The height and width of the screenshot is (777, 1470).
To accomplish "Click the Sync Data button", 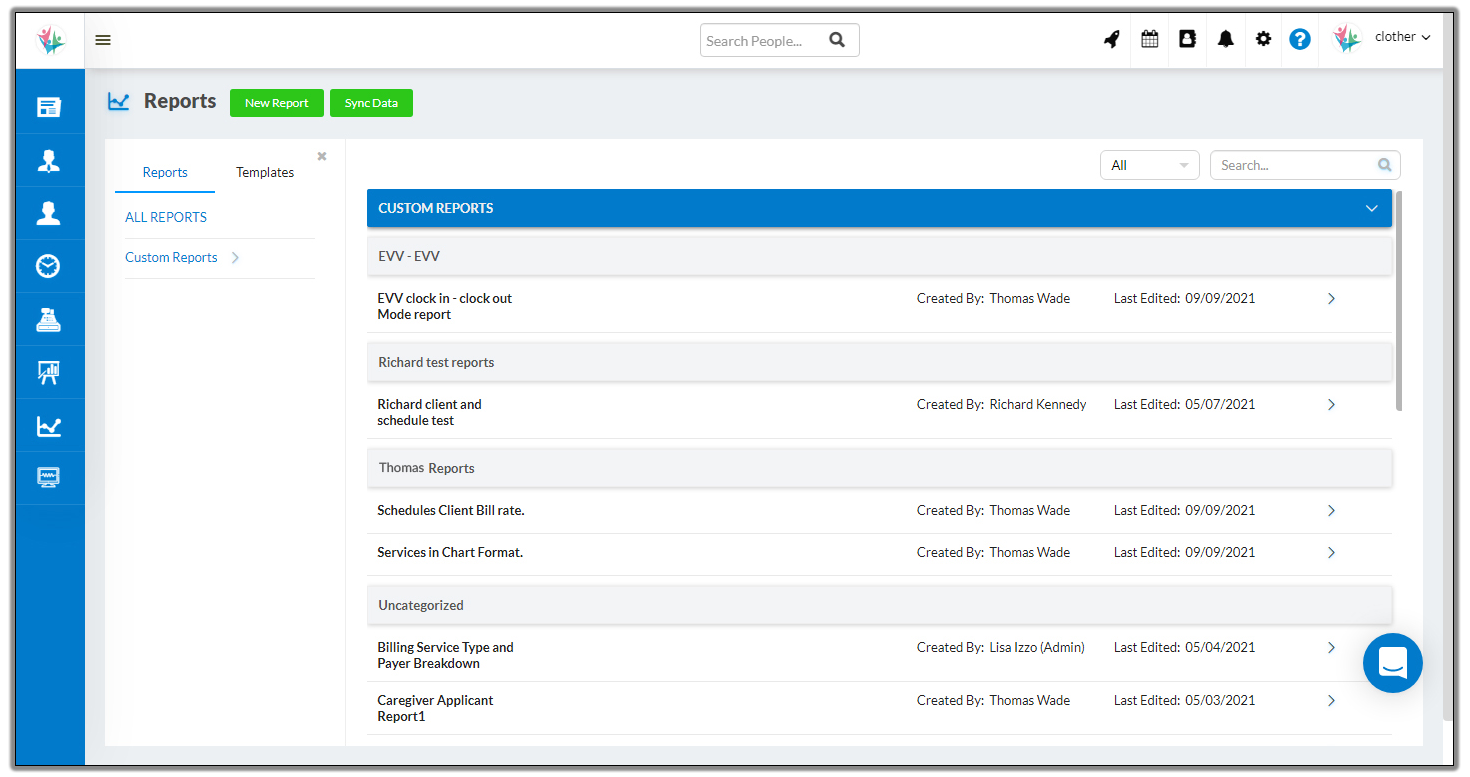I will coord(371,102).
